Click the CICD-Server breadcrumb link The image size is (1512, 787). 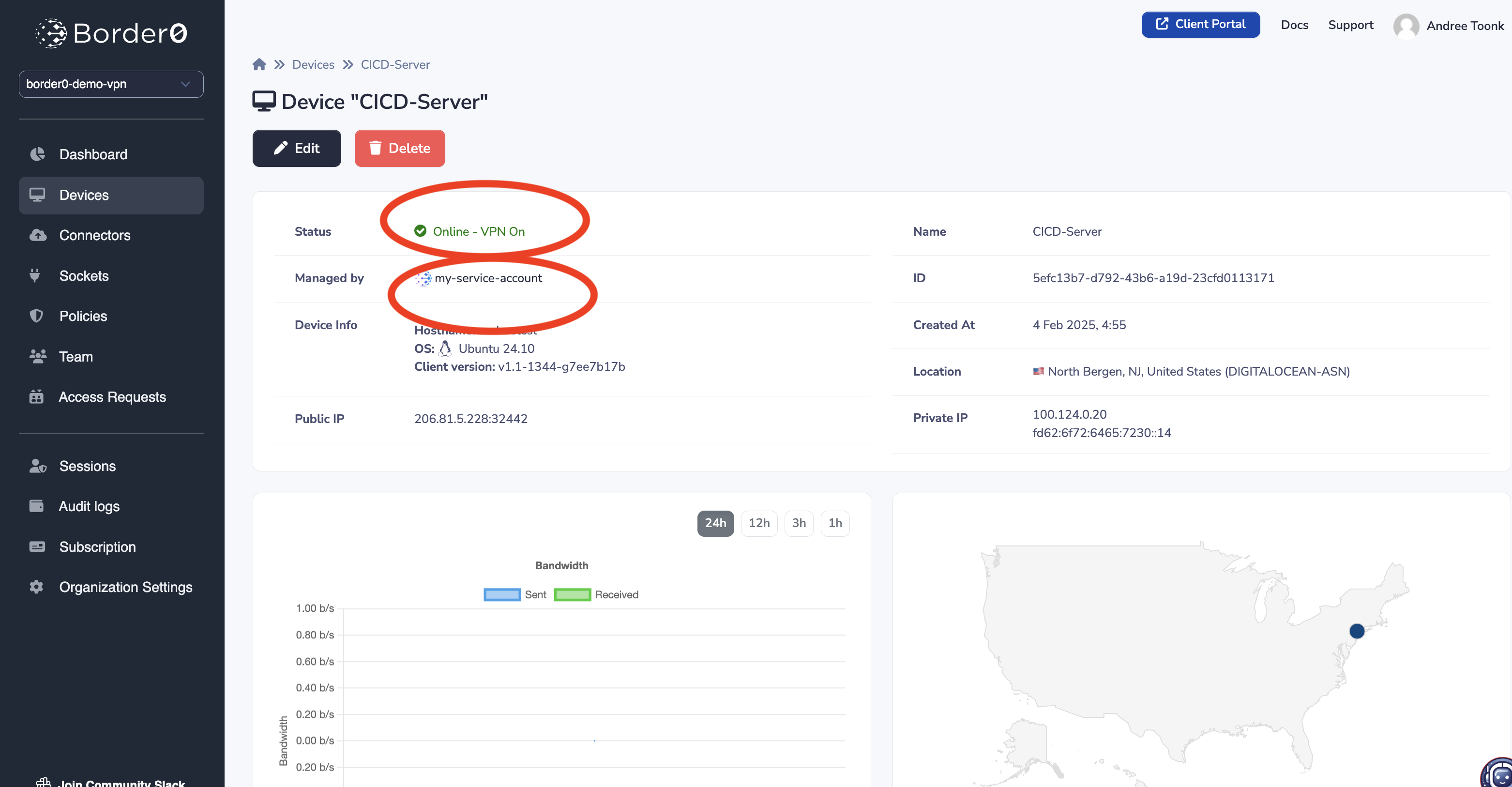pos(395,64)
